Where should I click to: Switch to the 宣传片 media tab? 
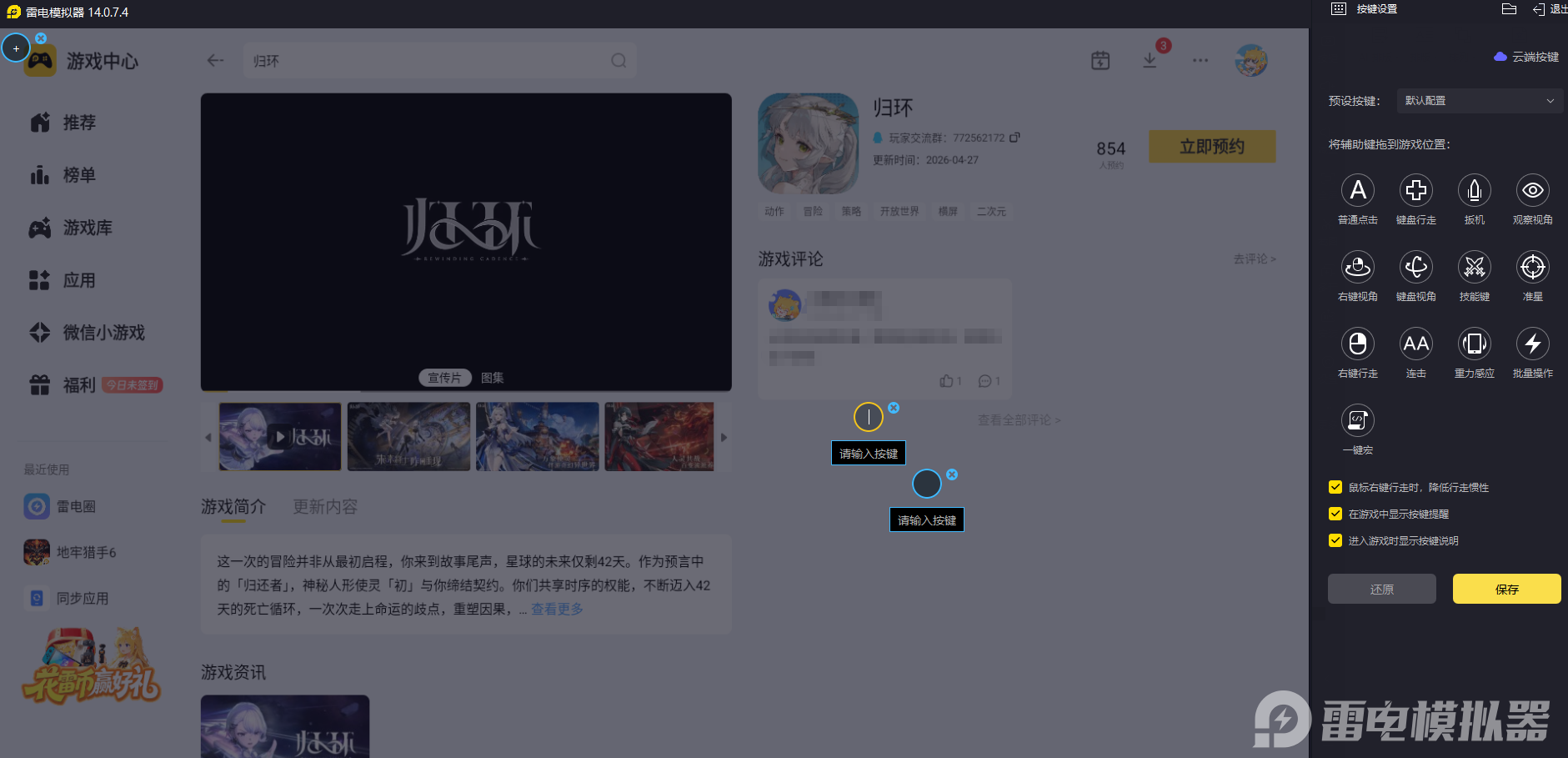click(x=444, y=378)
